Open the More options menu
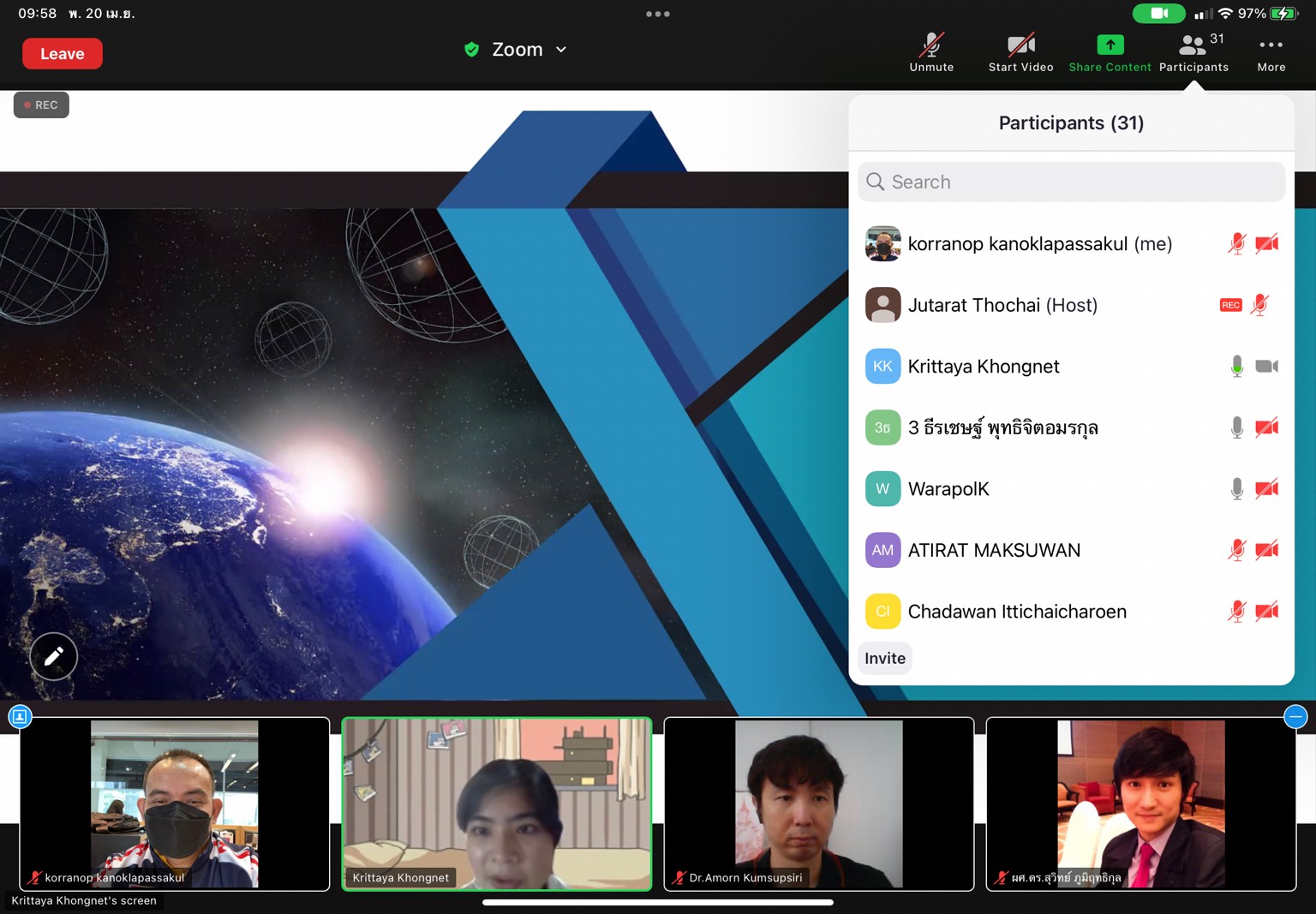The image size is (1316, 914). [x=1271, y=52]
